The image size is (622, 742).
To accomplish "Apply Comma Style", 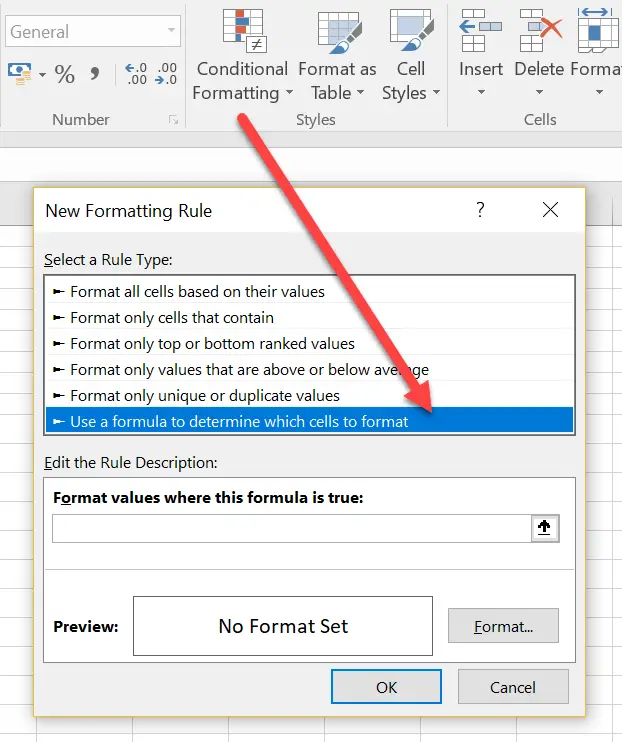I will click(95, 74).
